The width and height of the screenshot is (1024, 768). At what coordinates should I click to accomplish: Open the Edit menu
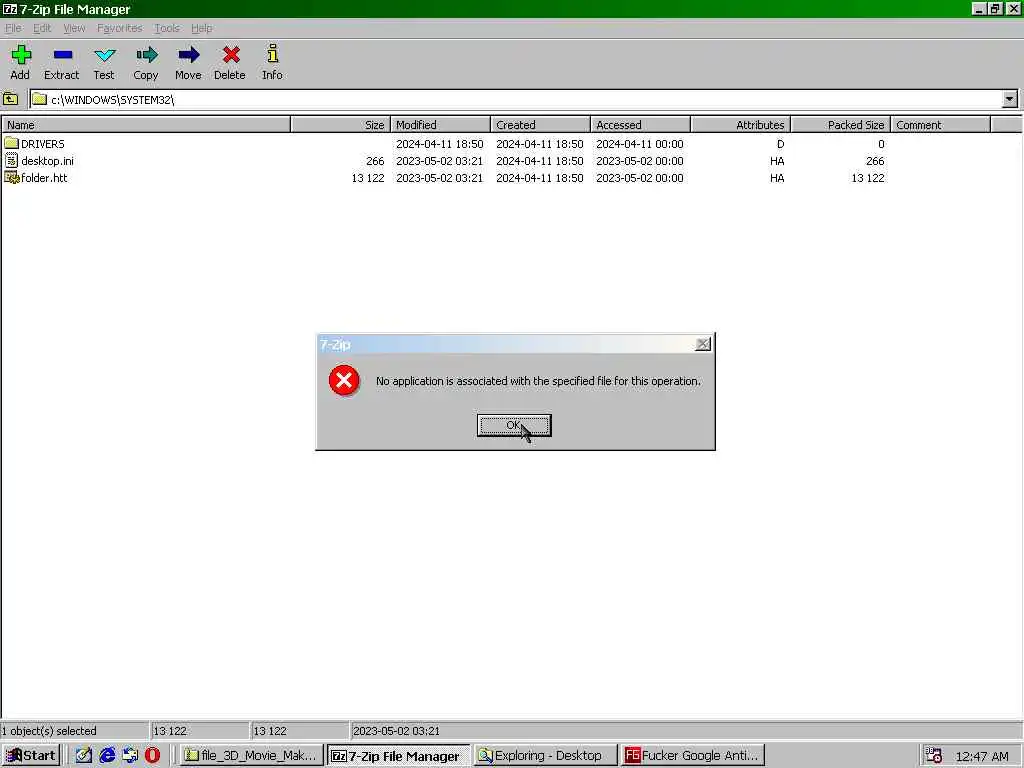pos(42,28)
